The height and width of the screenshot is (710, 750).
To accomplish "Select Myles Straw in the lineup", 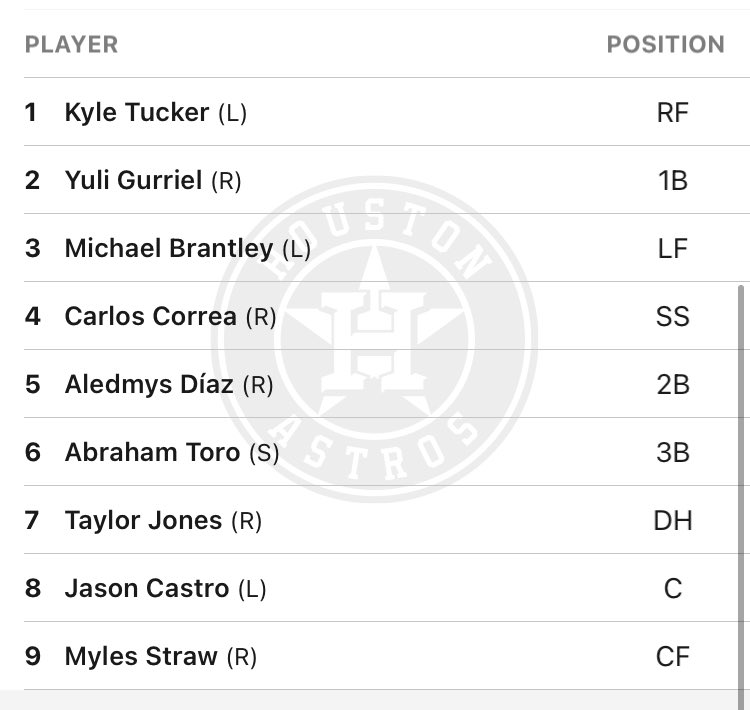I will click(140, 656).
